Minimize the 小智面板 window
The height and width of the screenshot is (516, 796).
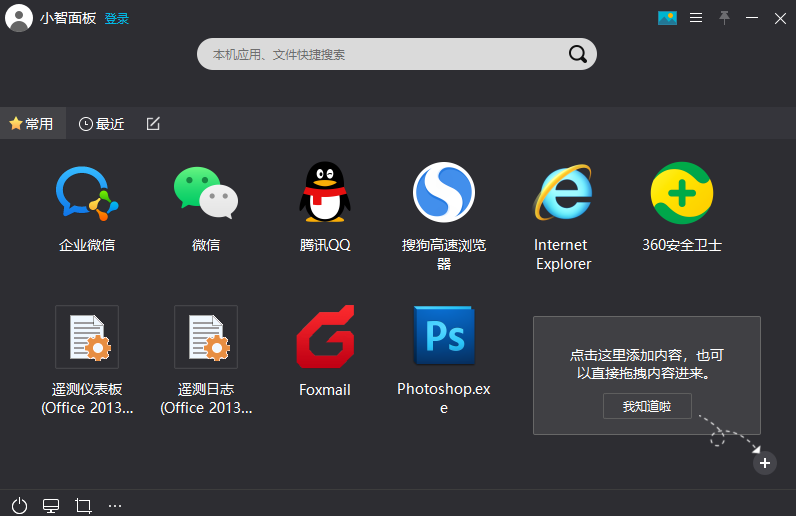752,18
